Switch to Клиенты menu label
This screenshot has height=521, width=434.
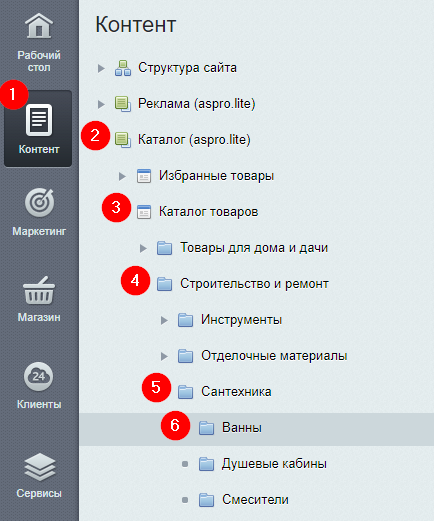(39, 404)
